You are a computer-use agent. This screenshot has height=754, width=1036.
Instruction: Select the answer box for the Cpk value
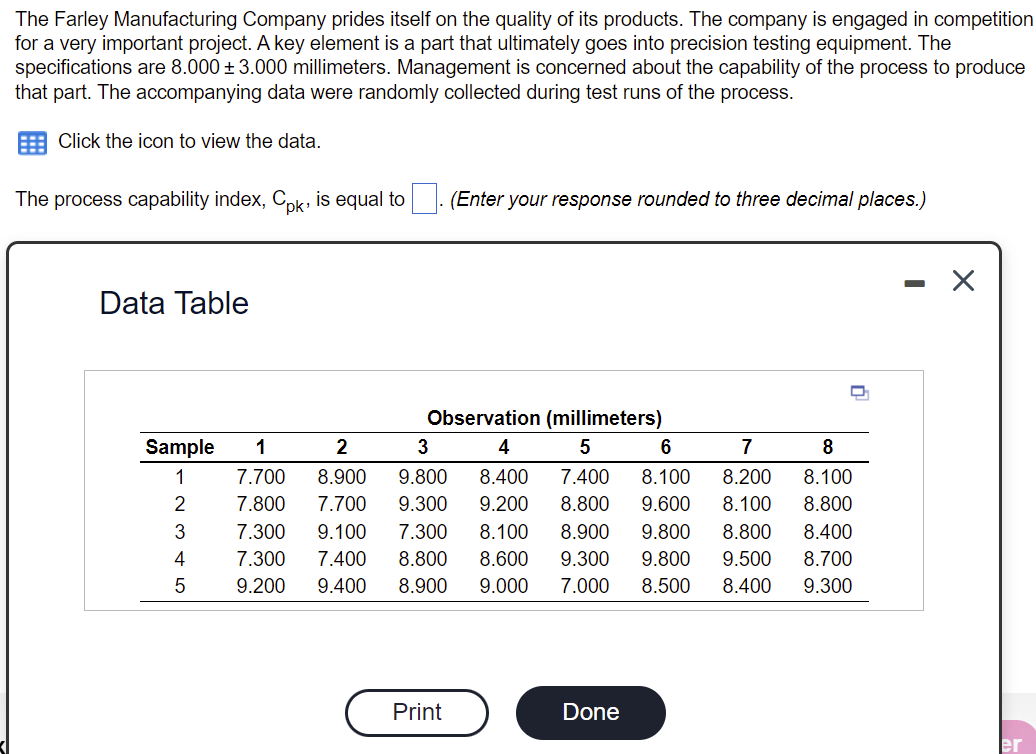coord(423,198)
